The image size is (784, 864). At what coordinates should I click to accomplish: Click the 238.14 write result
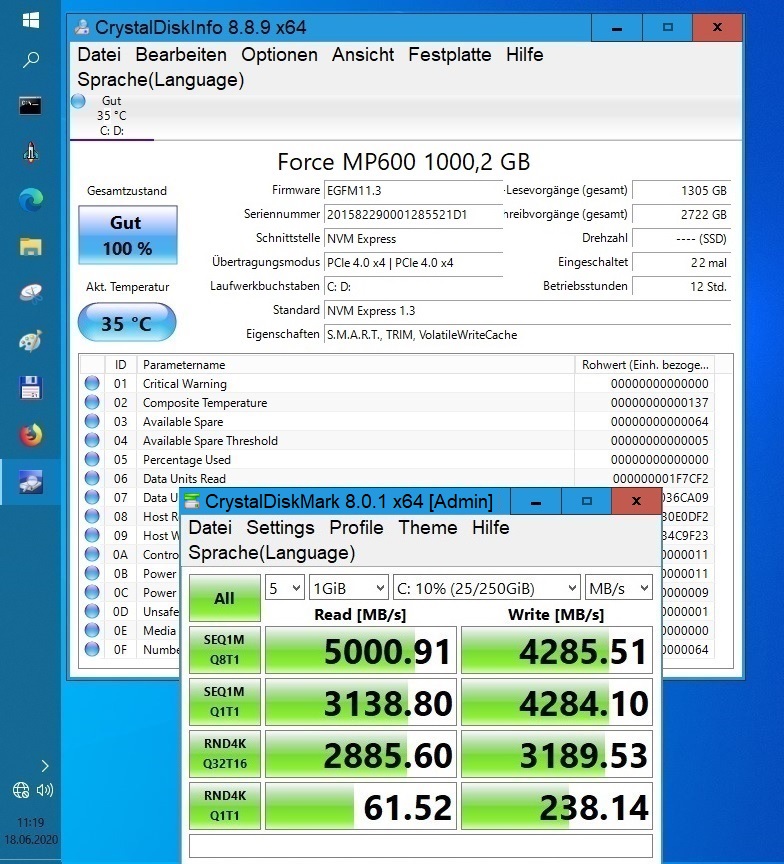coord(557,806)
